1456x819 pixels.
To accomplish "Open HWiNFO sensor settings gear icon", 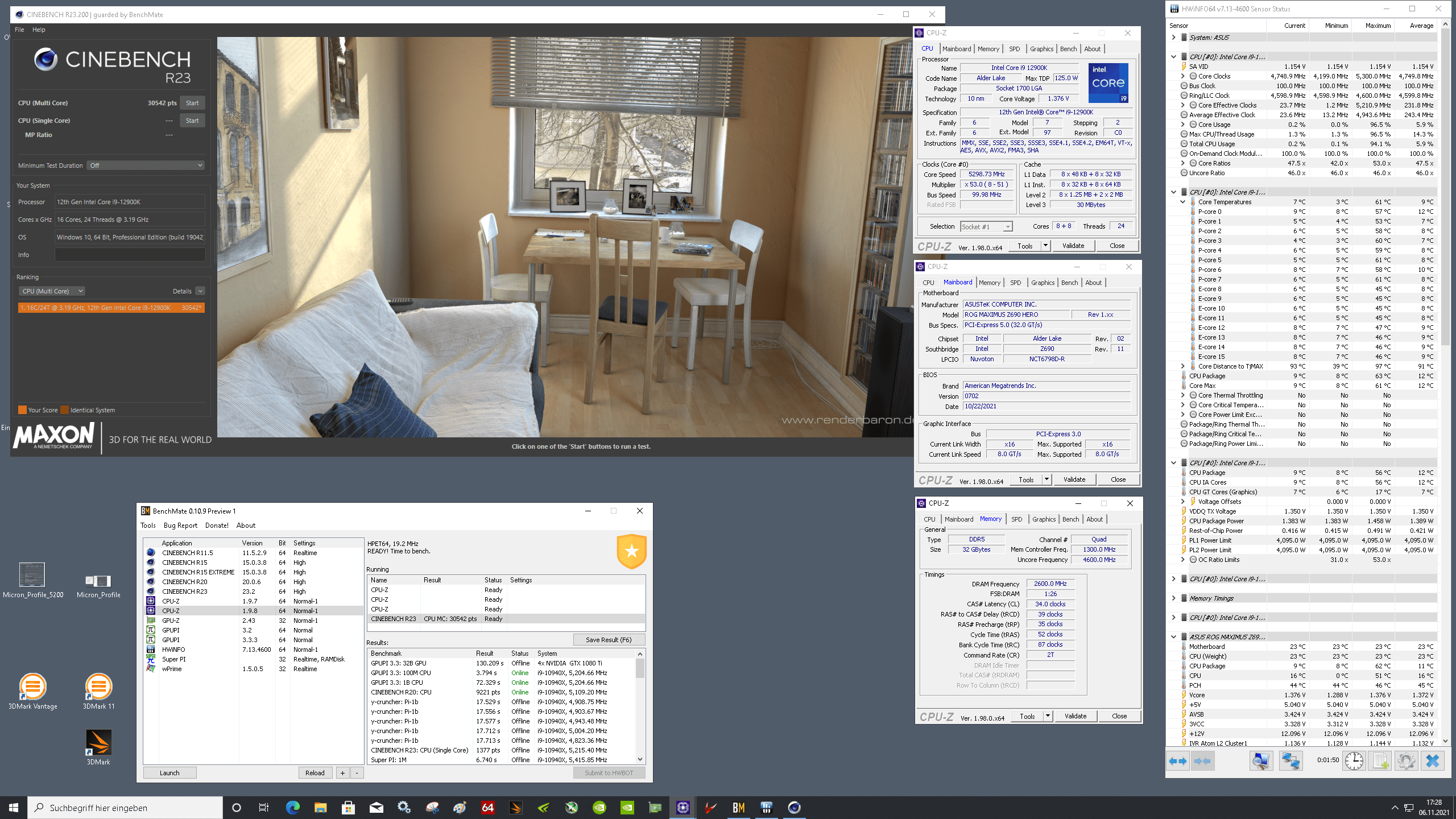I will [1406, 761].
